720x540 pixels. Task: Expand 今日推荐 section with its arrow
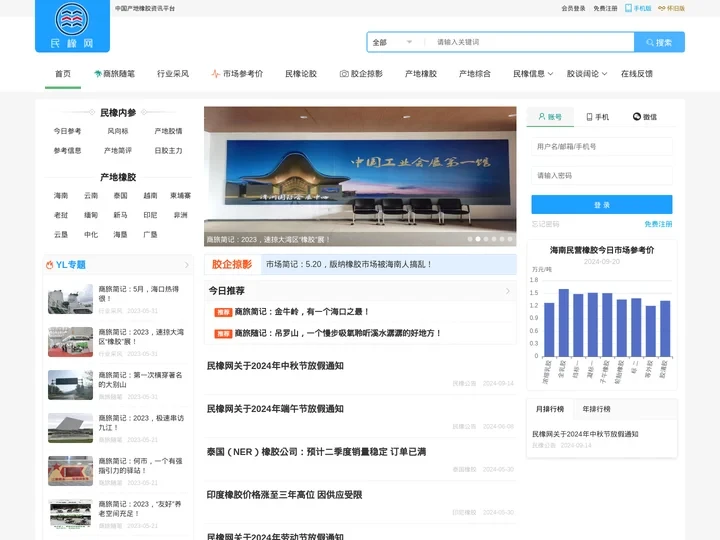507,291
